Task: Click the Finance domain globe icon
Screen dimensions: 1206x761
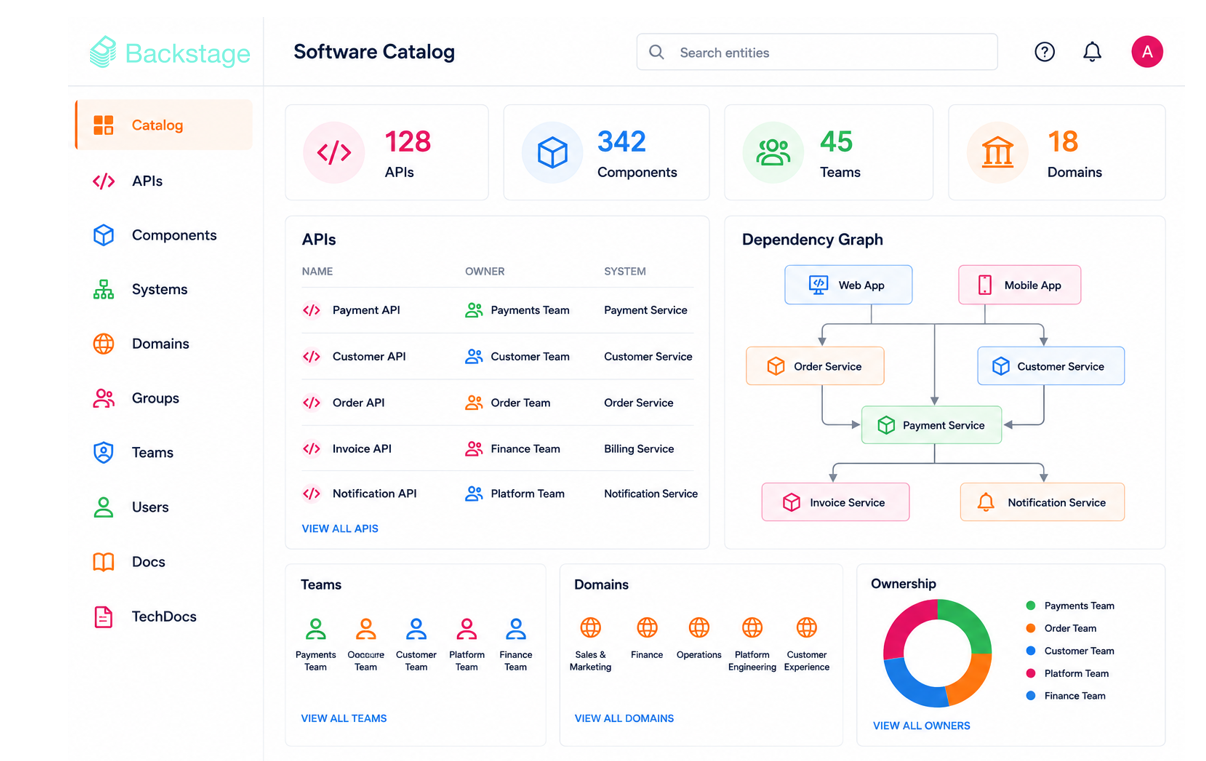Action: [x=647, y=627]
